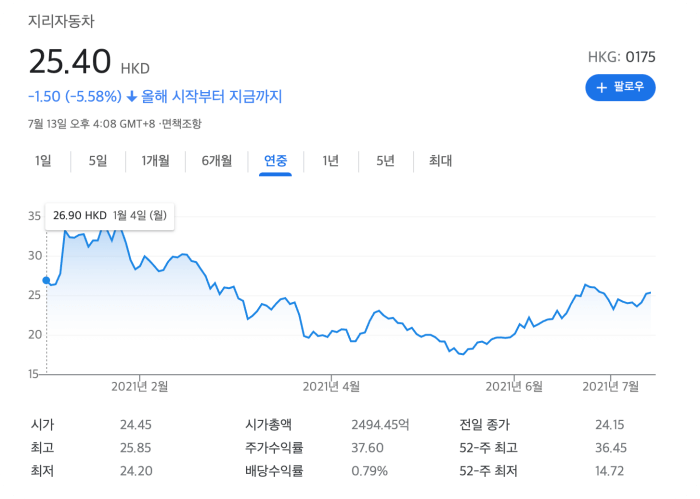Screen dimensions: 700x499
Task: Click the 팔로우 follow button
Action: click(620, 87)
